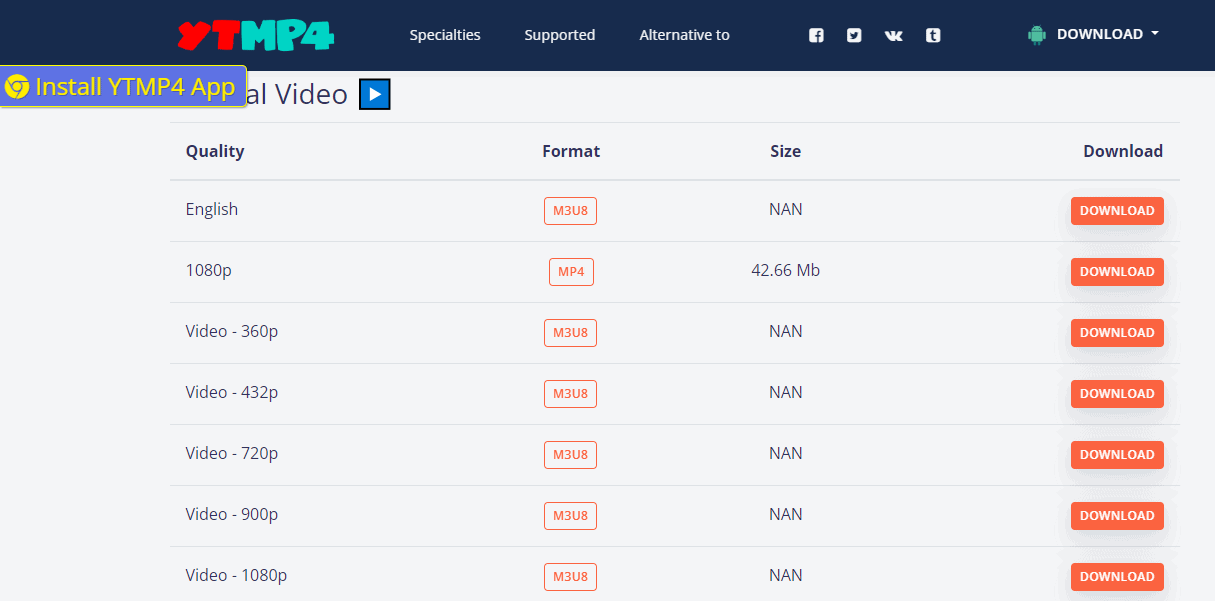Download the 1080p MP4 file
Viewport: 1215px width, 601px height.
[1117, 271]
